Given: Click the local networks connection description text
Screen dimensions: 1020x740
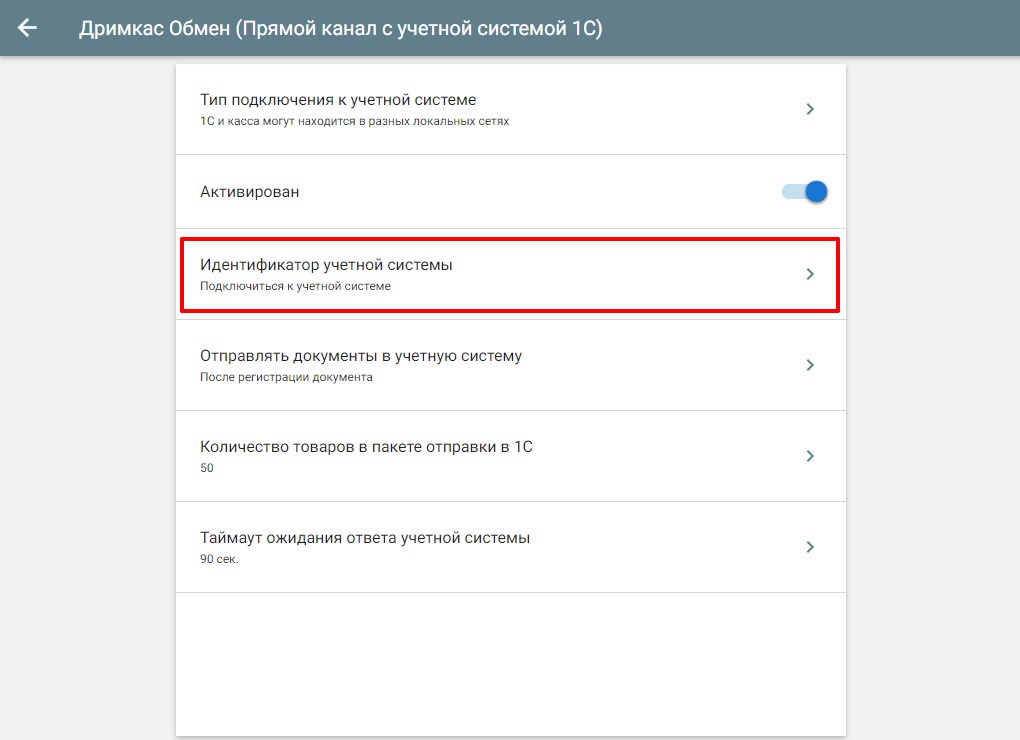Looking at the screenshot, I should (x=354, y=121).
